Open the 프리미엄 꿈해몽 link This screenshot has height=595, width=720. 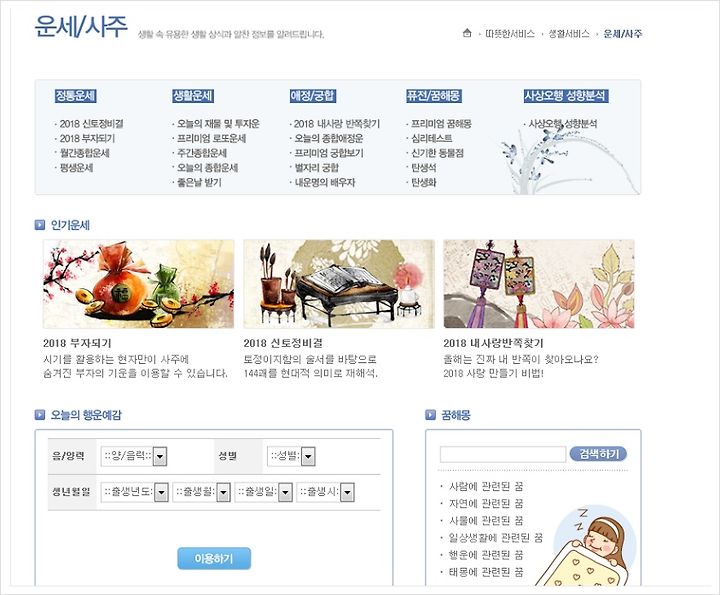tap(441, 123)
